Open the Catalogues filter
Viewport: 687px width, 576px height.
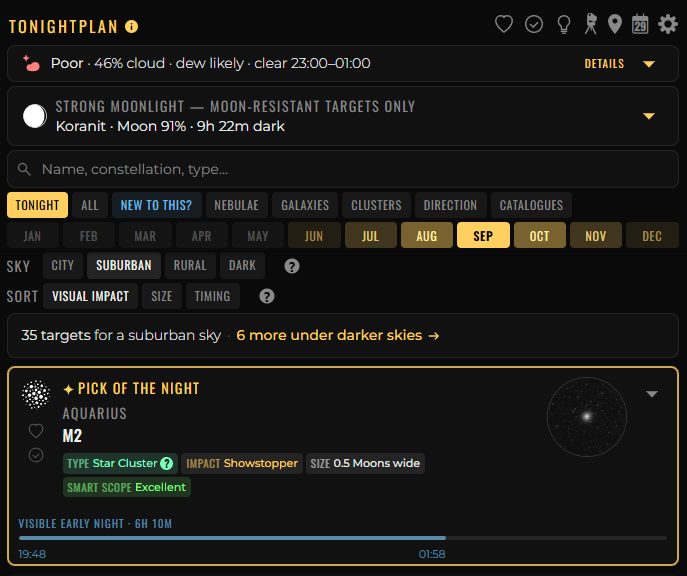click(531, 205)
